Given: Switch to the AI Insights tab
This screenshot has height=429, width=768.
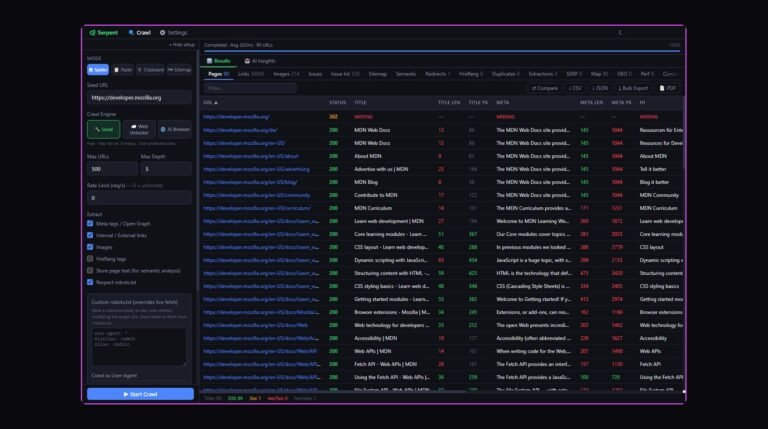Looking at the screenshot, I should point(260,61).
